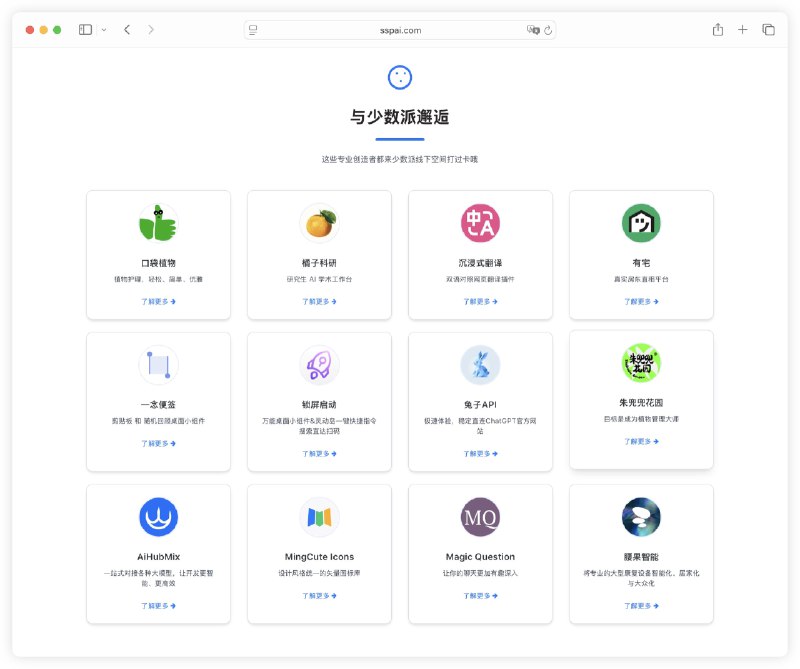Click the 有宅 green house icon
This screenshot has height=669, width=800.
(x=641, y=223)
